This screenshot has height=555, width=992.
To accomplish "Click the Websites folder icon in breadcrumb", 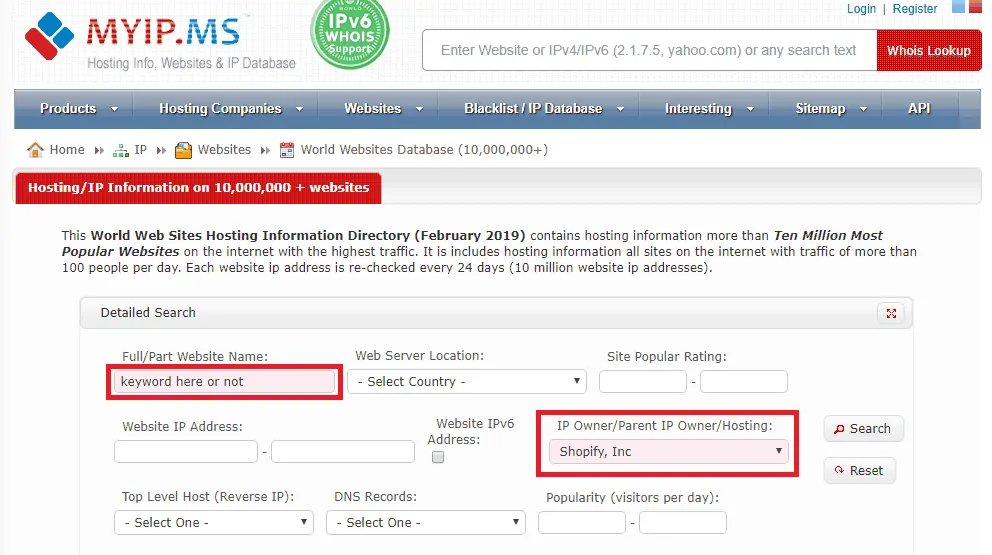I will click(183, 150).
